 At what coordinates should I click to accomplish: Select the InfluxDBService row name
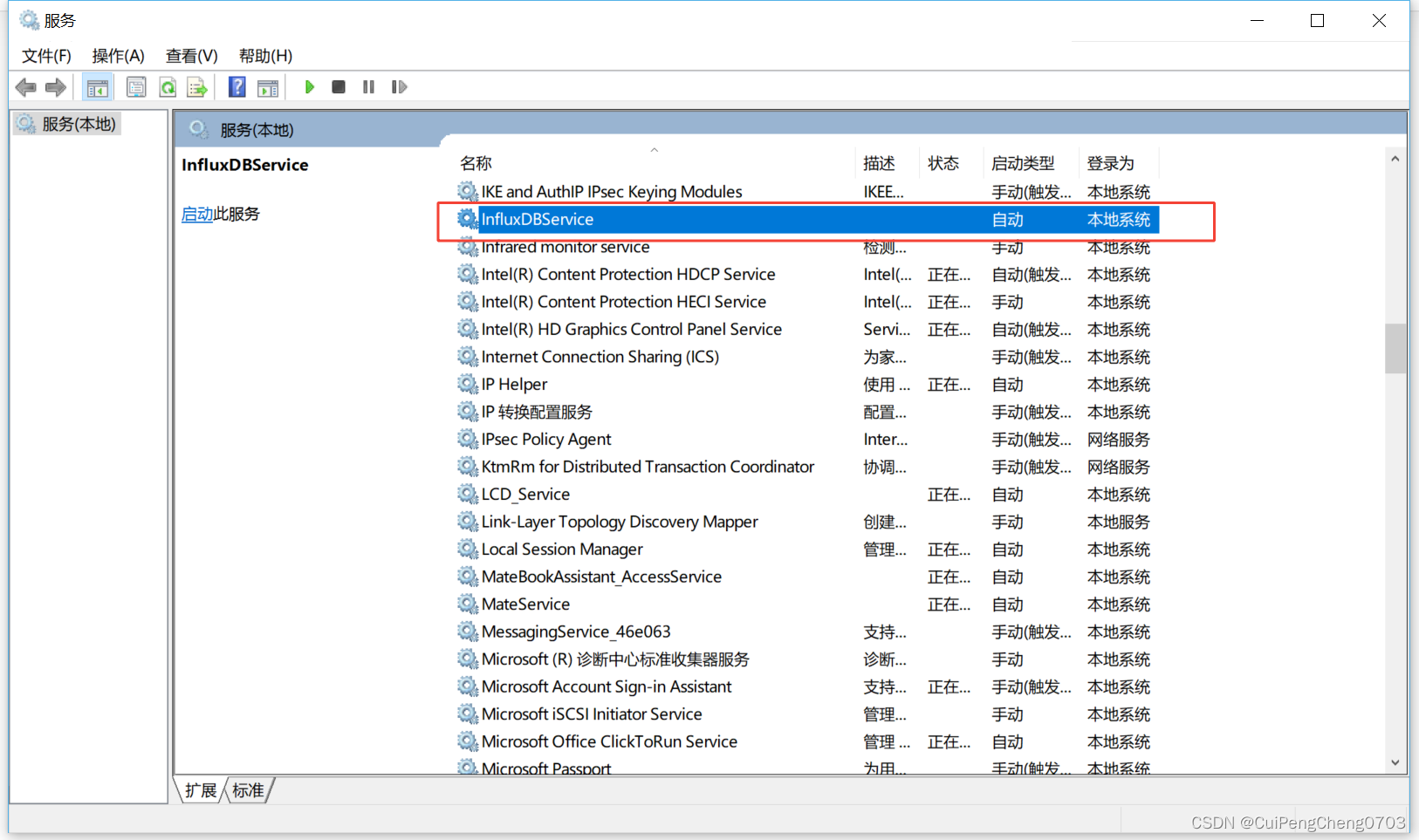(x=538, y=219)
